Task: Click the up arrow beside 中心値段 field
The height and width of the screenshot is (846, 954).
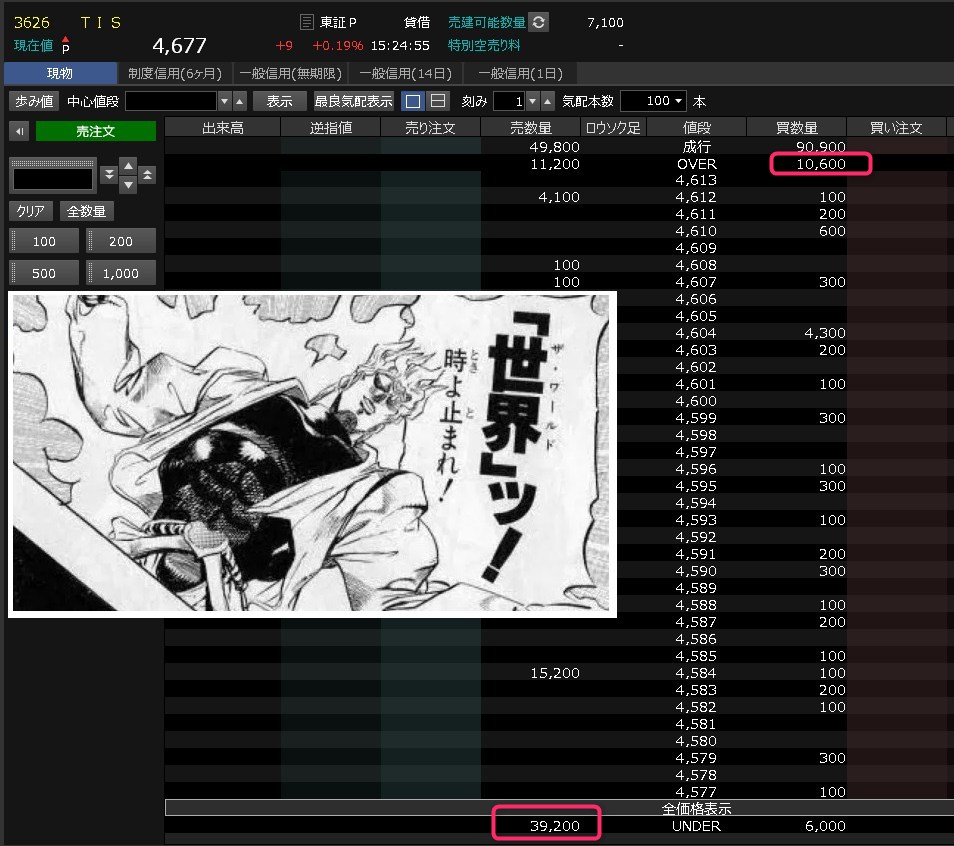Action: [x=240, y=101]
